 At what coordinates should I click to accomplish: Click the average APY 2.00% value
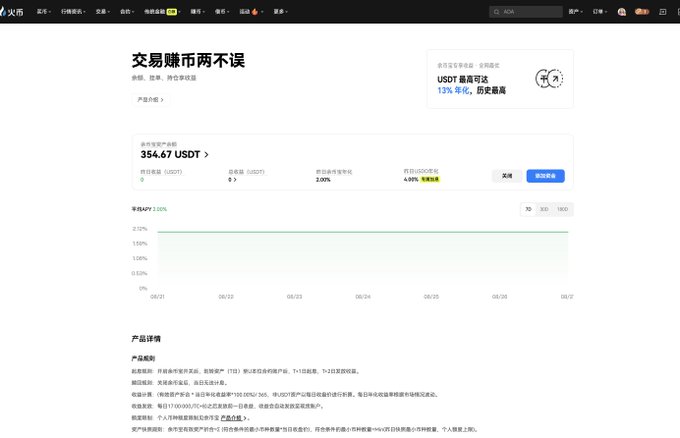160,209
